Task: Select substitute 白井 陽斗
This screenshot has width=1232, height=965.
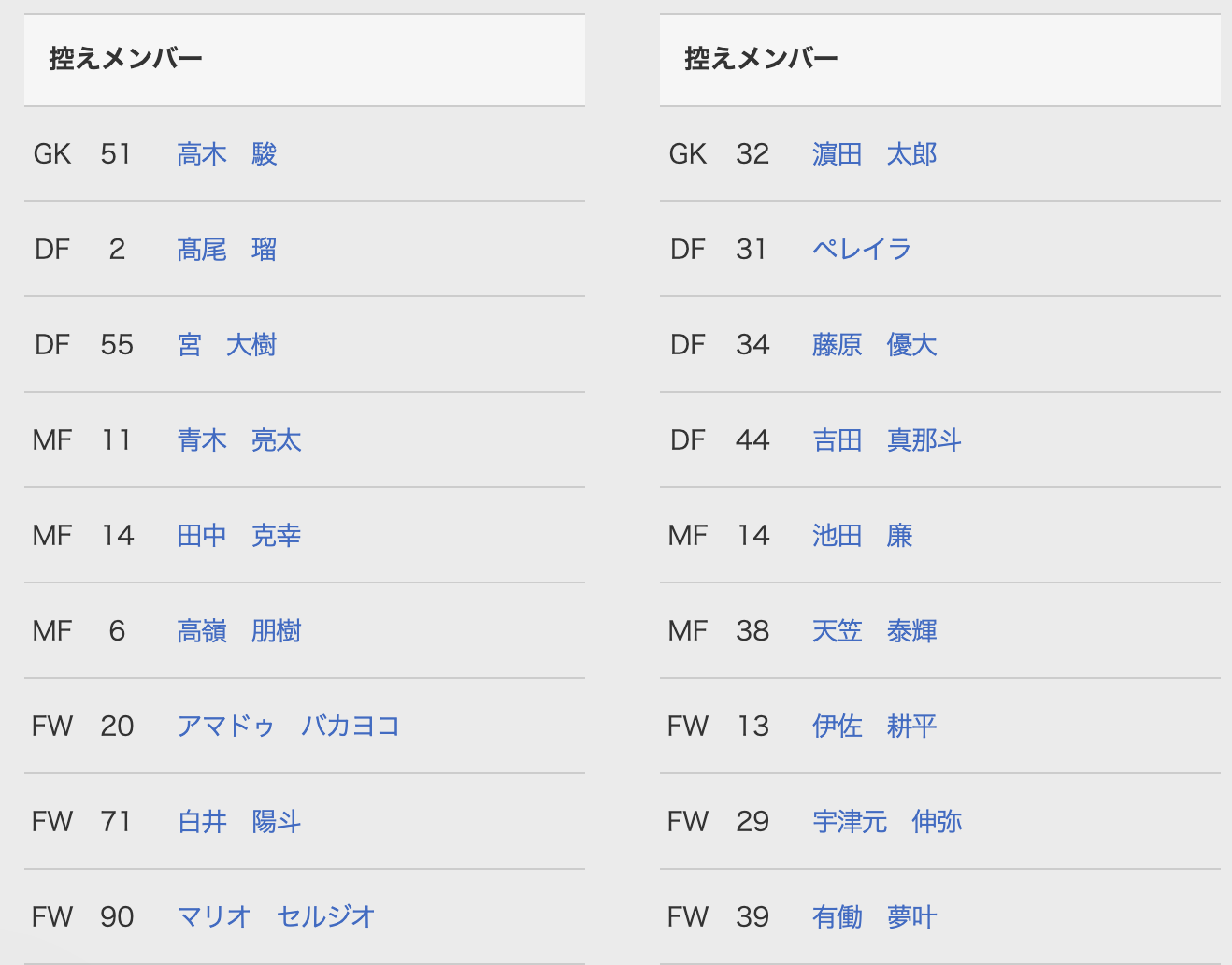Action: (239, 822)
